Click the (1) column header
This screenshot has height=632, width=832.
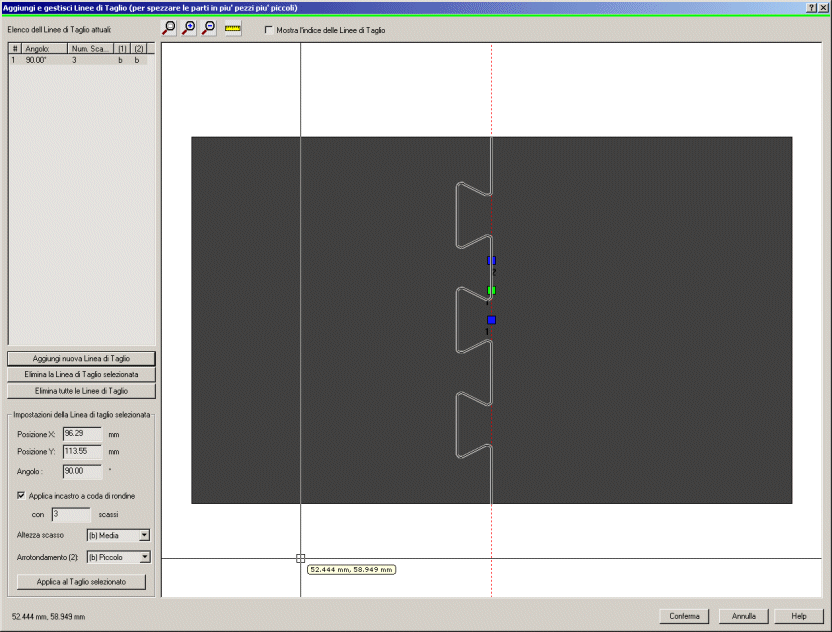pyautogui.click(x=122, y=49)
